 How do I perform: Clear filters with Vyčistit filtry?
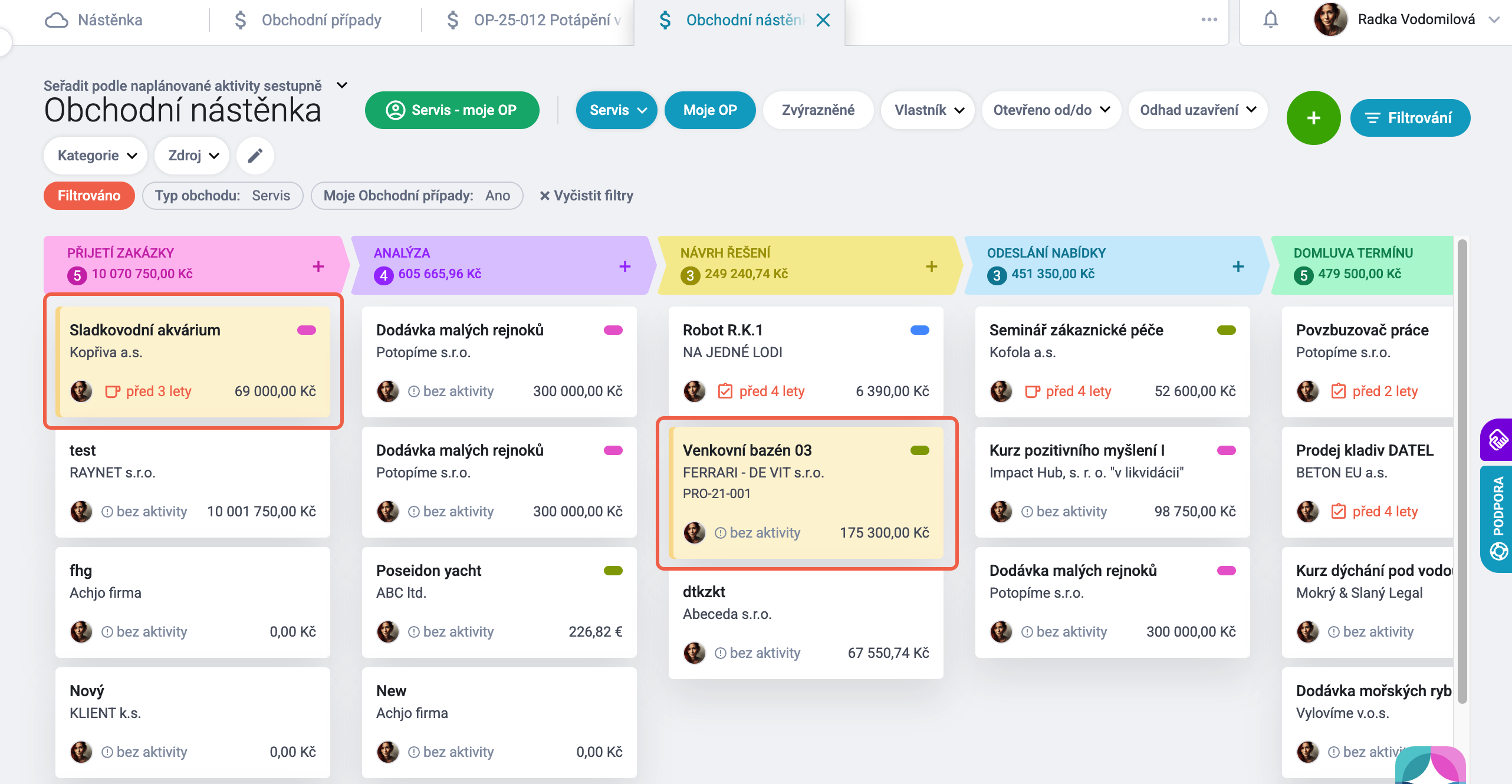tap(586, 196)
